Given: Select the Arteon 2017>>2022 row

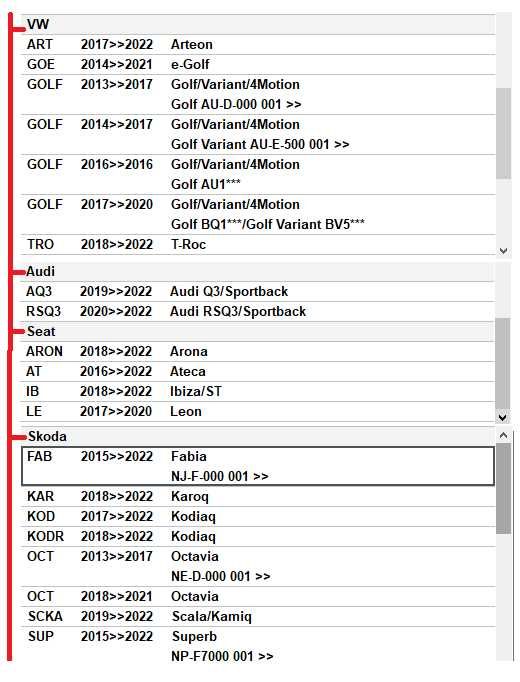Looking at the screenshot, I should coord(258,44).
